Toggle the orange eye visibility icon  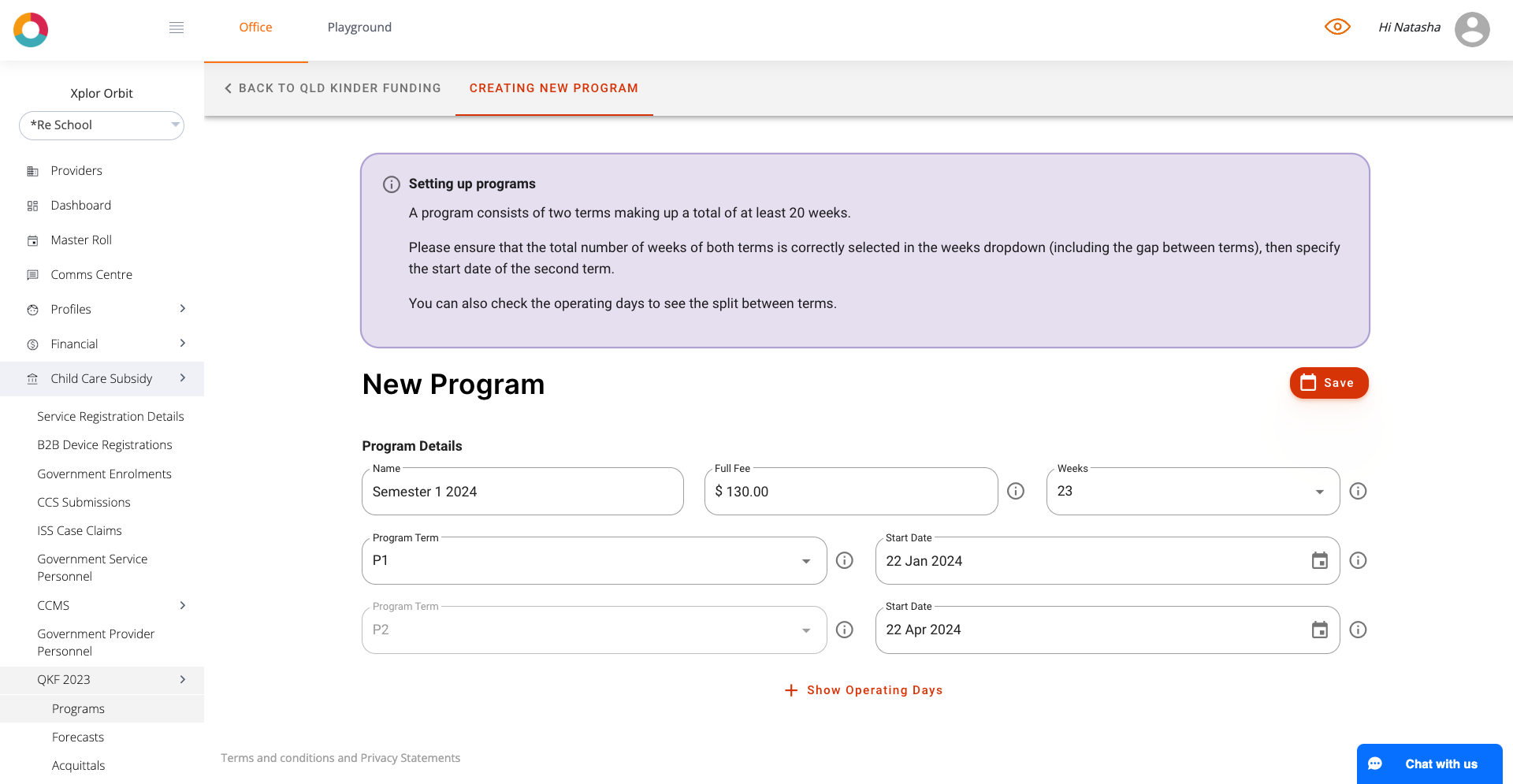(x=1337, y=27)
